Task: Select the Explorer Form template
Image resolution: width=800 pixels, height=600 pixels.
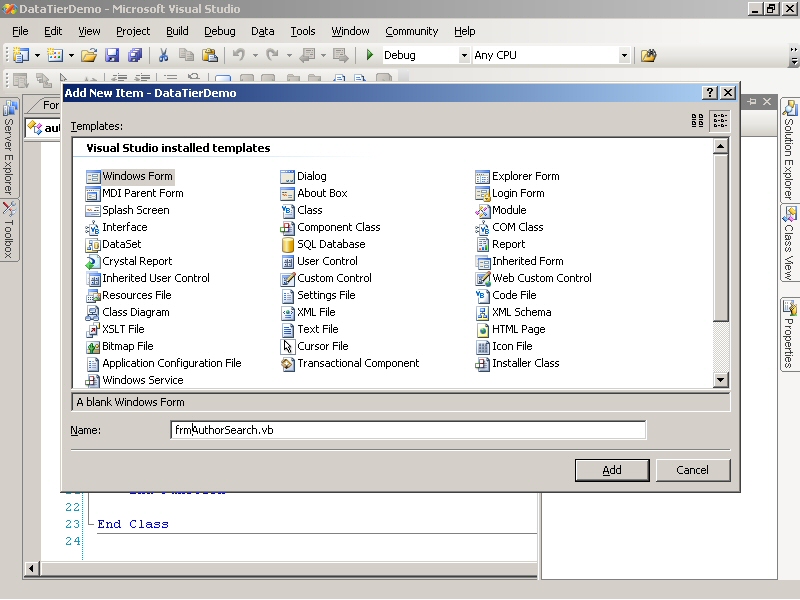Action: (x=517, y=177)
